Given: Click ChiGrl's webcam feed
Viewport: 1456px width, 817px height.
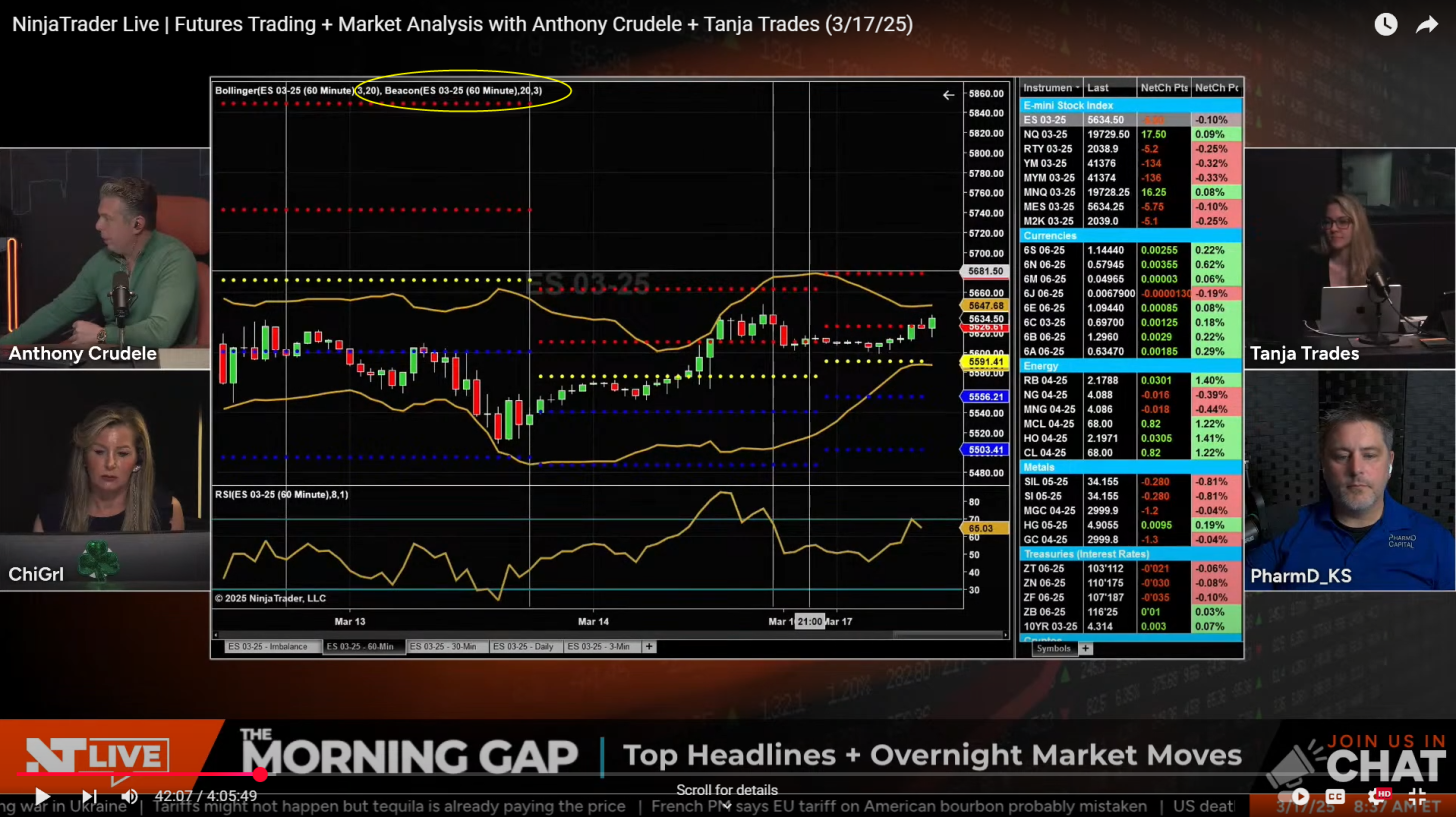Looking at the screenshot, I should point(105,481).
